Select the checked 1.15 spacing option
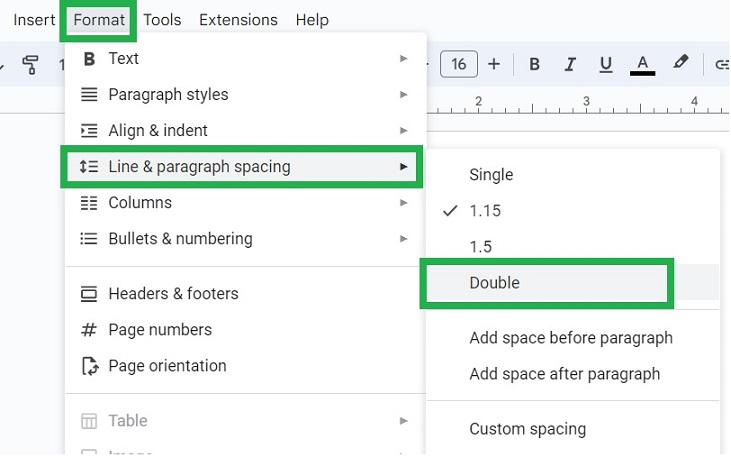731x457 pixels. point(485,211)
